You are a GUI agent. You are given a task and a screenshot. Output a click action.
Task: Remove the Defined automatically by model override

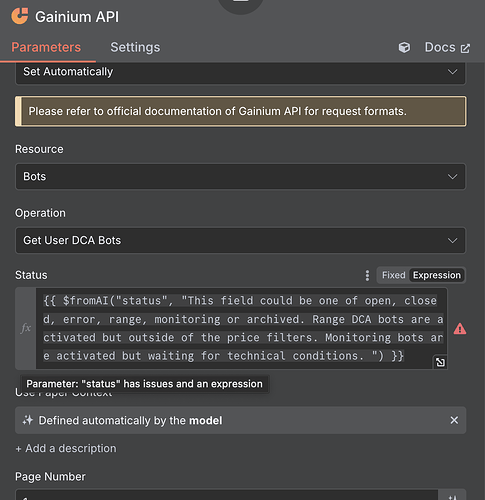454,420
